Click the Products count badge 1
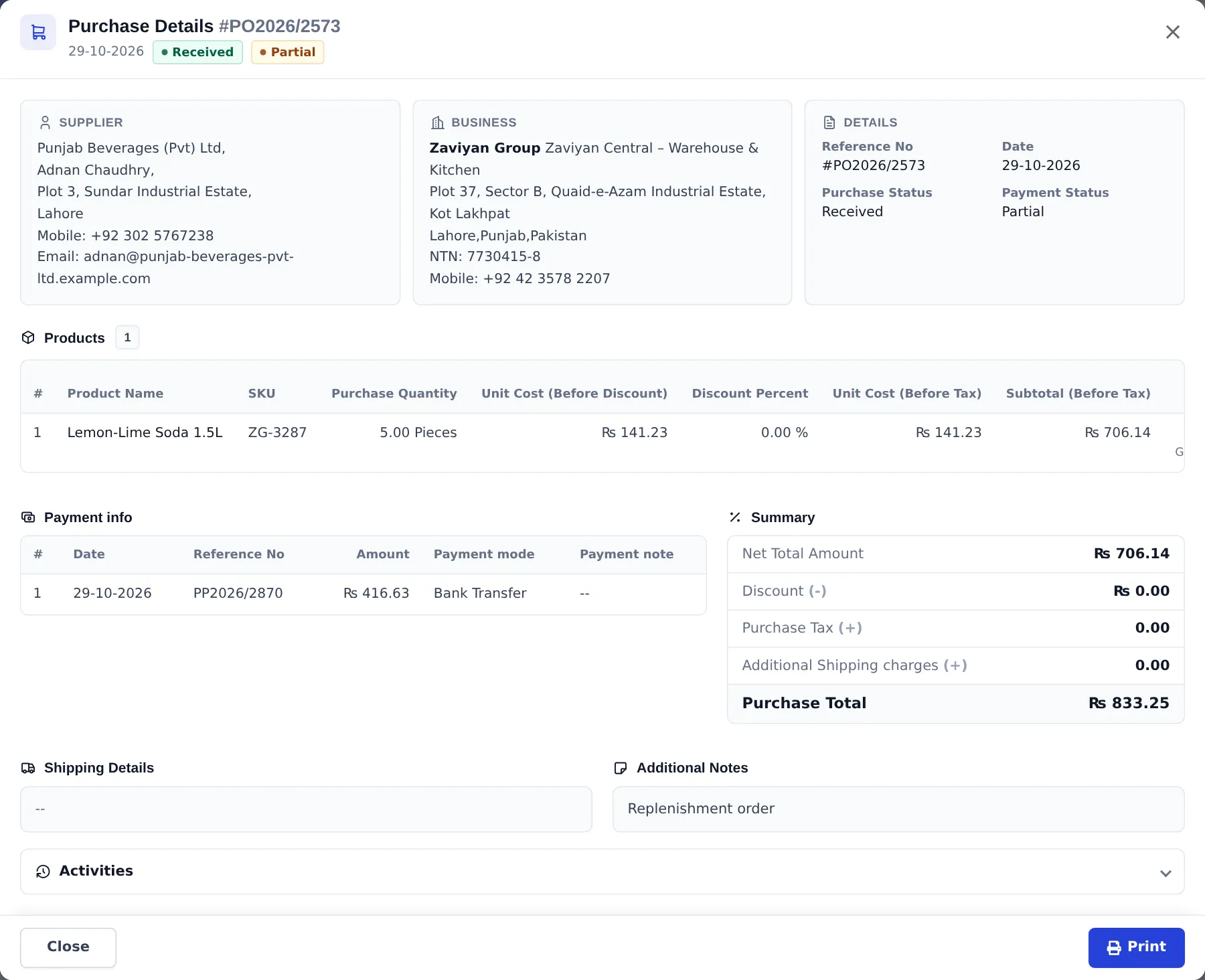The width and height of the screenshot is (1205, 980). [x=127, y=337]
